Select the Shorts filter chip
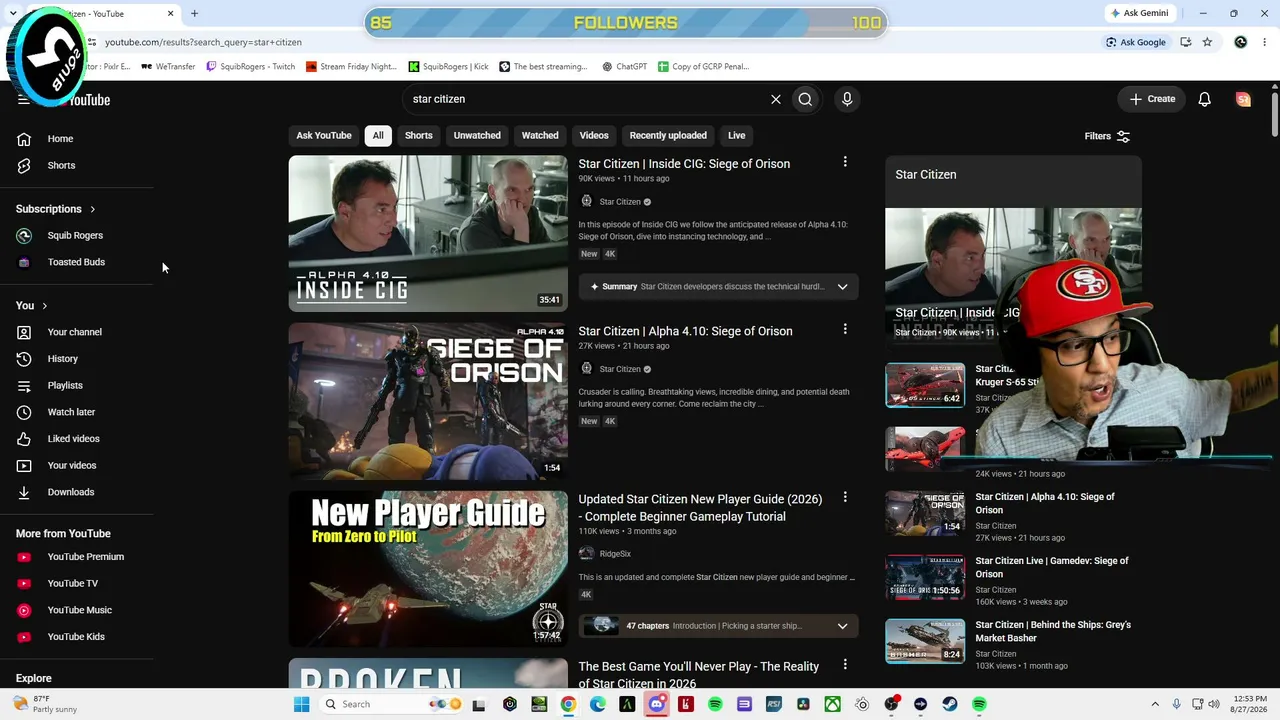Screen dimensions: 1280x720 [419, 136]
